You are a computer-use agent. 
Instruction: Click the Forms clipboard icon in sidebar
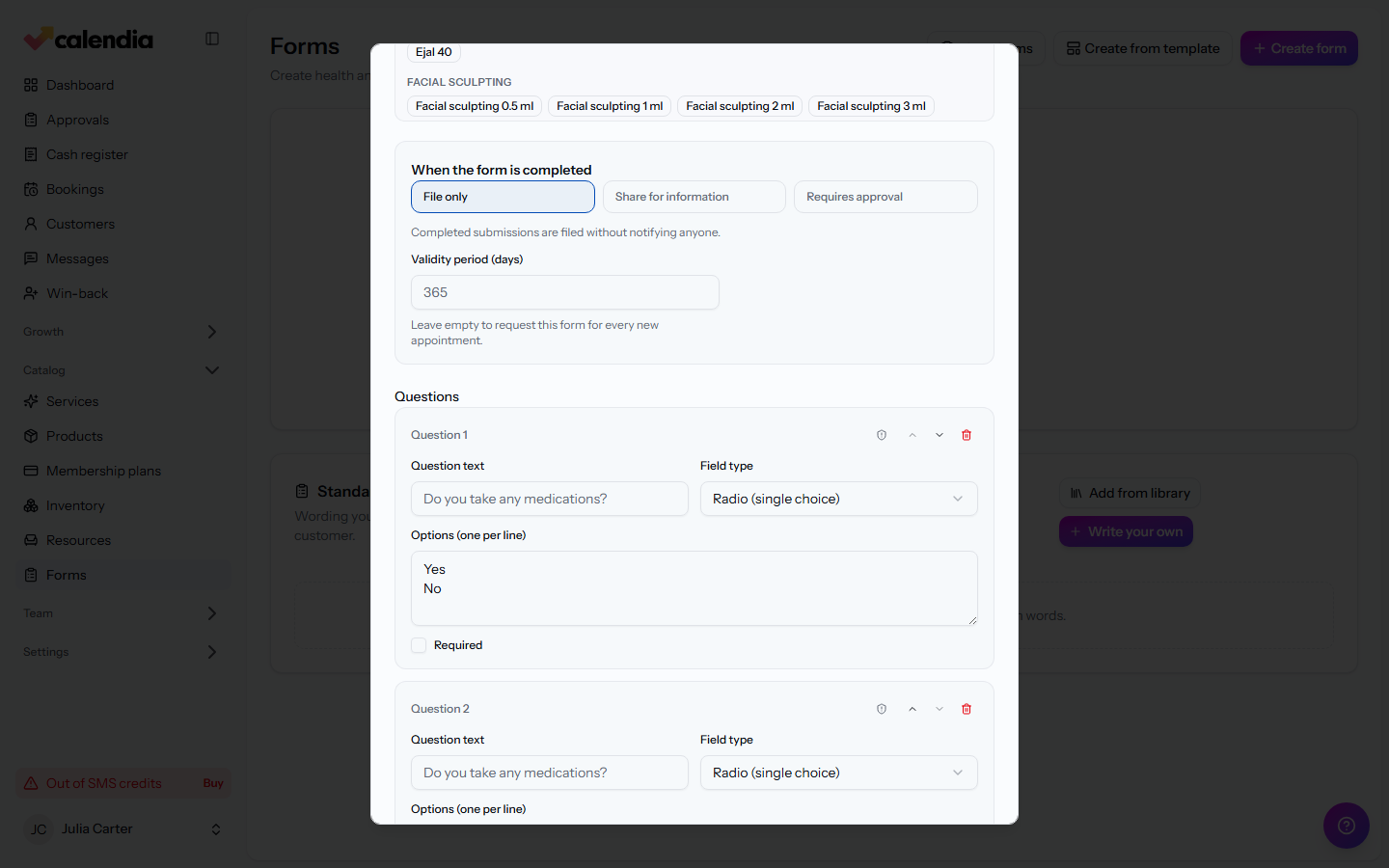[31, 575]
